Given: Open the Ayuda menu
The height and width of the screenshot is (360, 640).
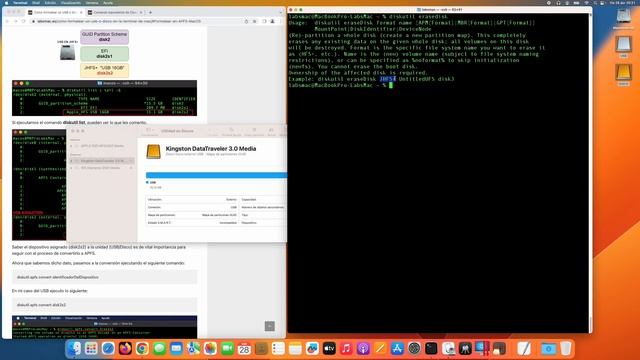Looking at the screenshot, I should click(108, 2).
